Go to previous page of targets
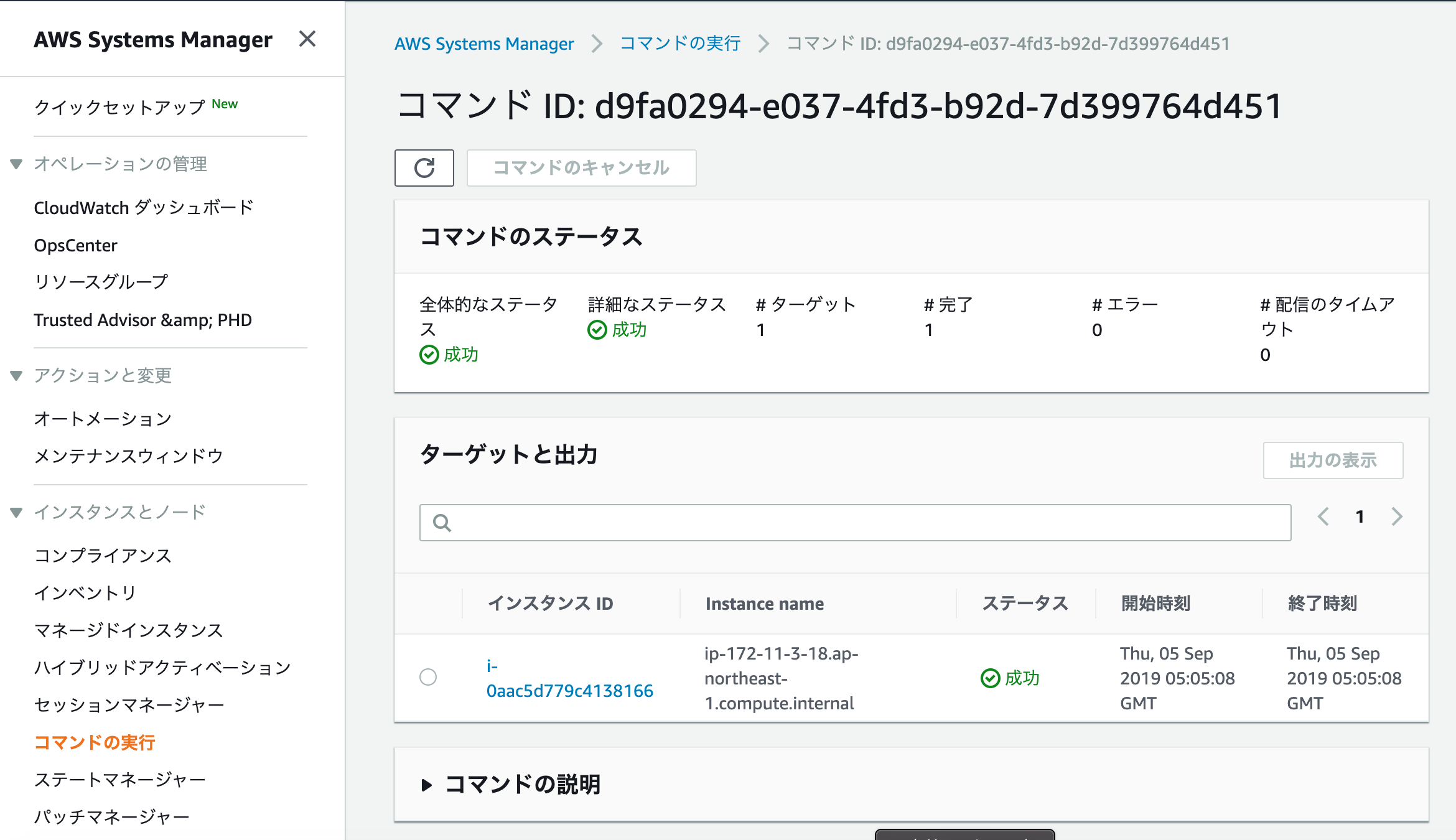Image resolution: width=1456 pixels, height=840 pixels. tap(1323, 516)
